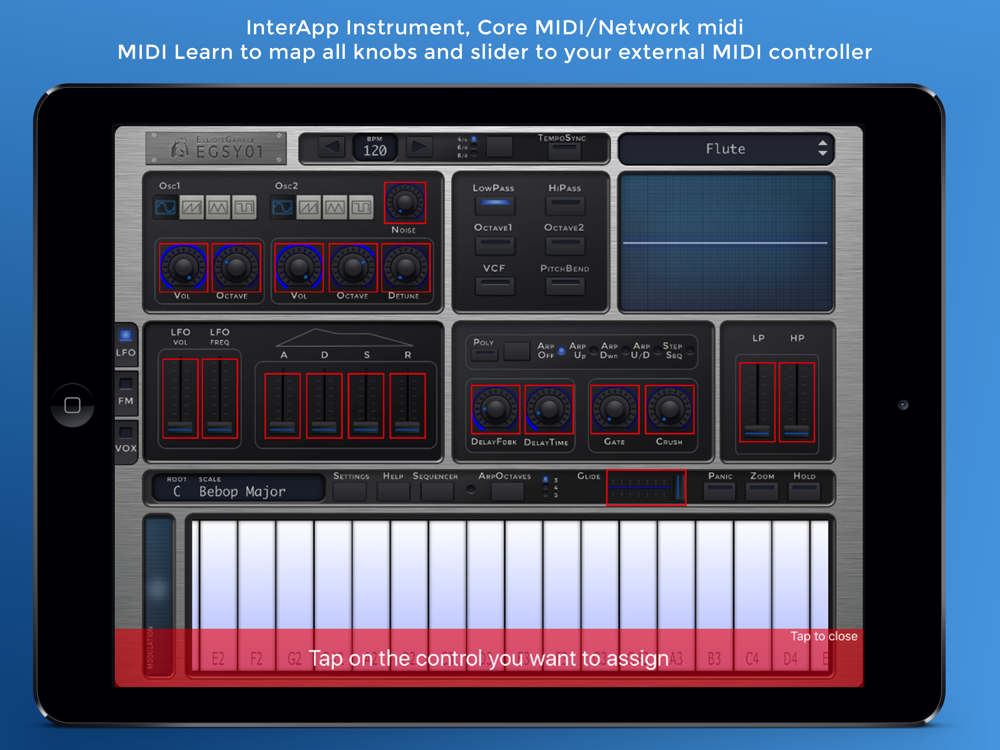Click the LFO Freq slider

click(220, 398)
